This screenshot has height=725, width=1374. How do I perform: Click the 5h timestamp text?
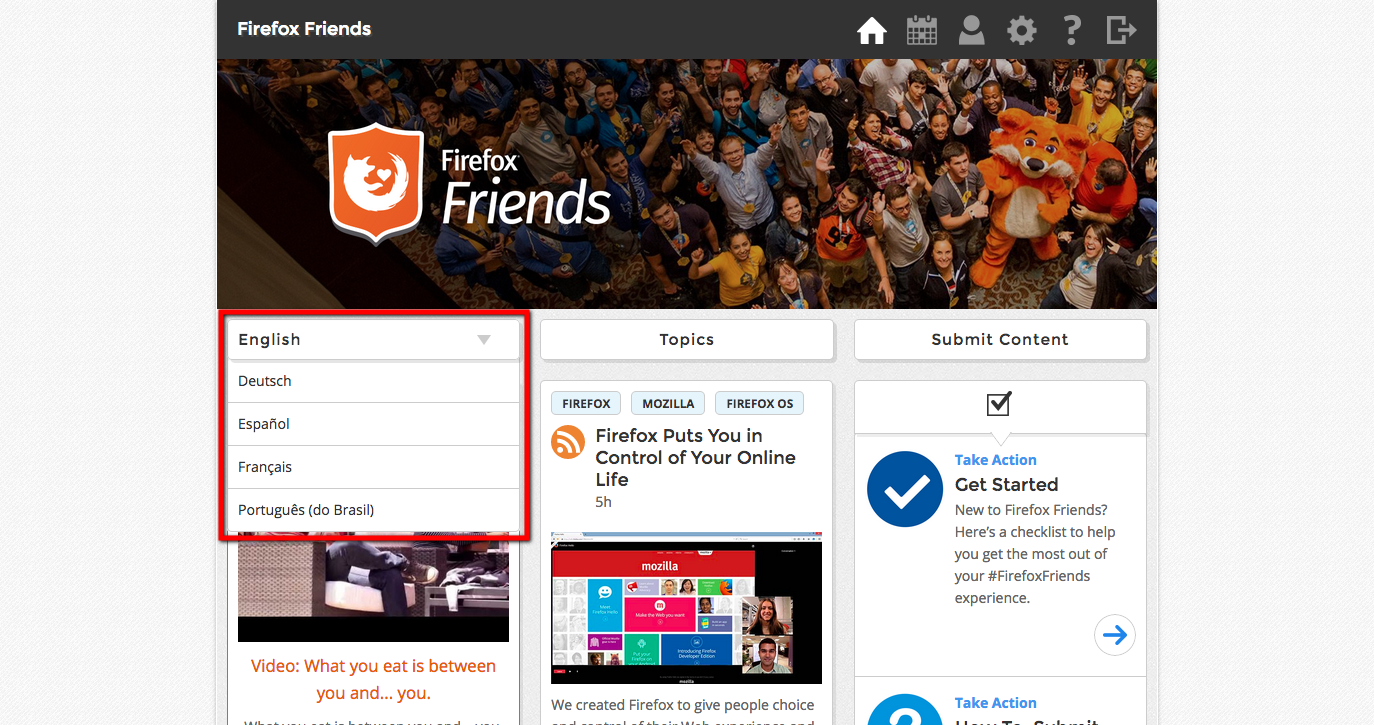(x=603, y=502)
